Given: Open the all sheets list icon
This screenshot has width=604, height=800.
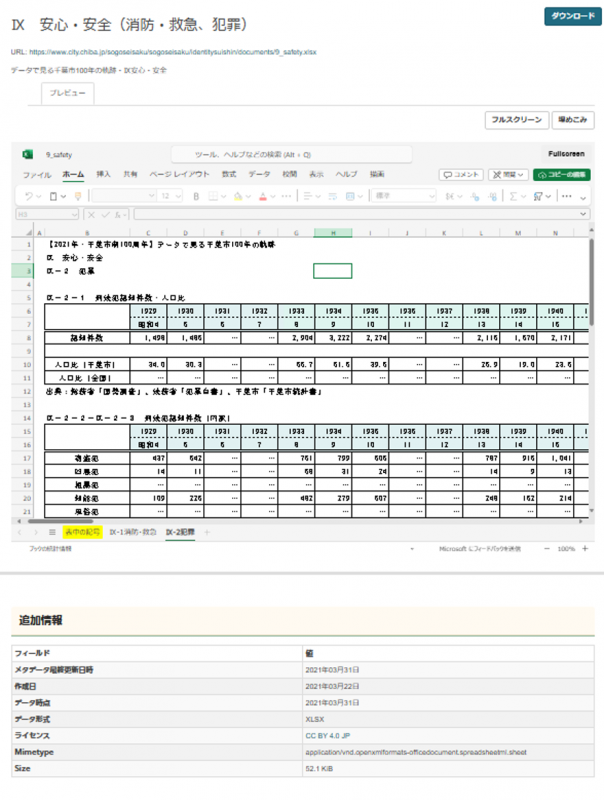Looking at the screenshot, I should point(50,532).
